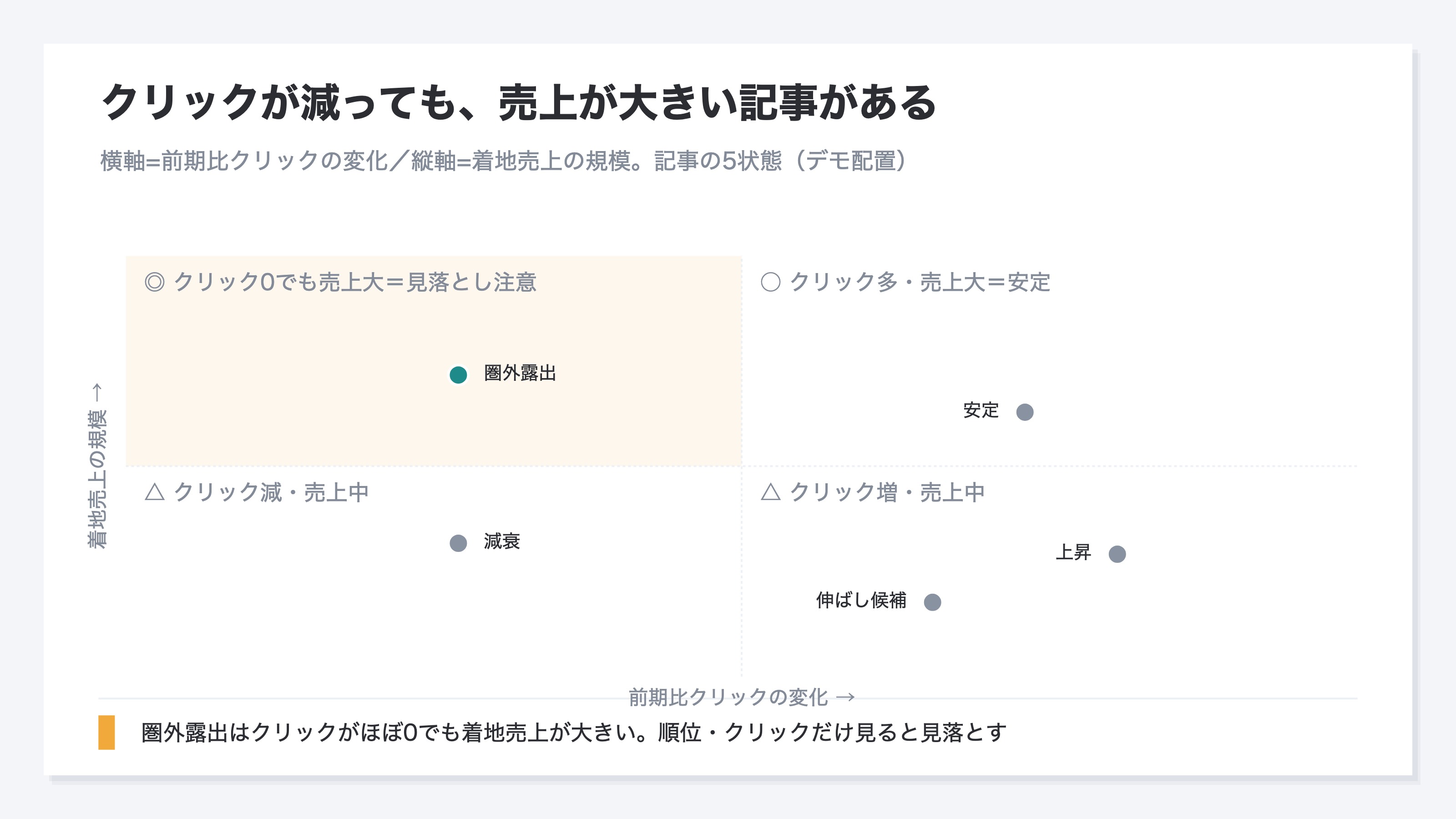Click the triangle symbol before クリック減・売上中

tap(154, 492)
